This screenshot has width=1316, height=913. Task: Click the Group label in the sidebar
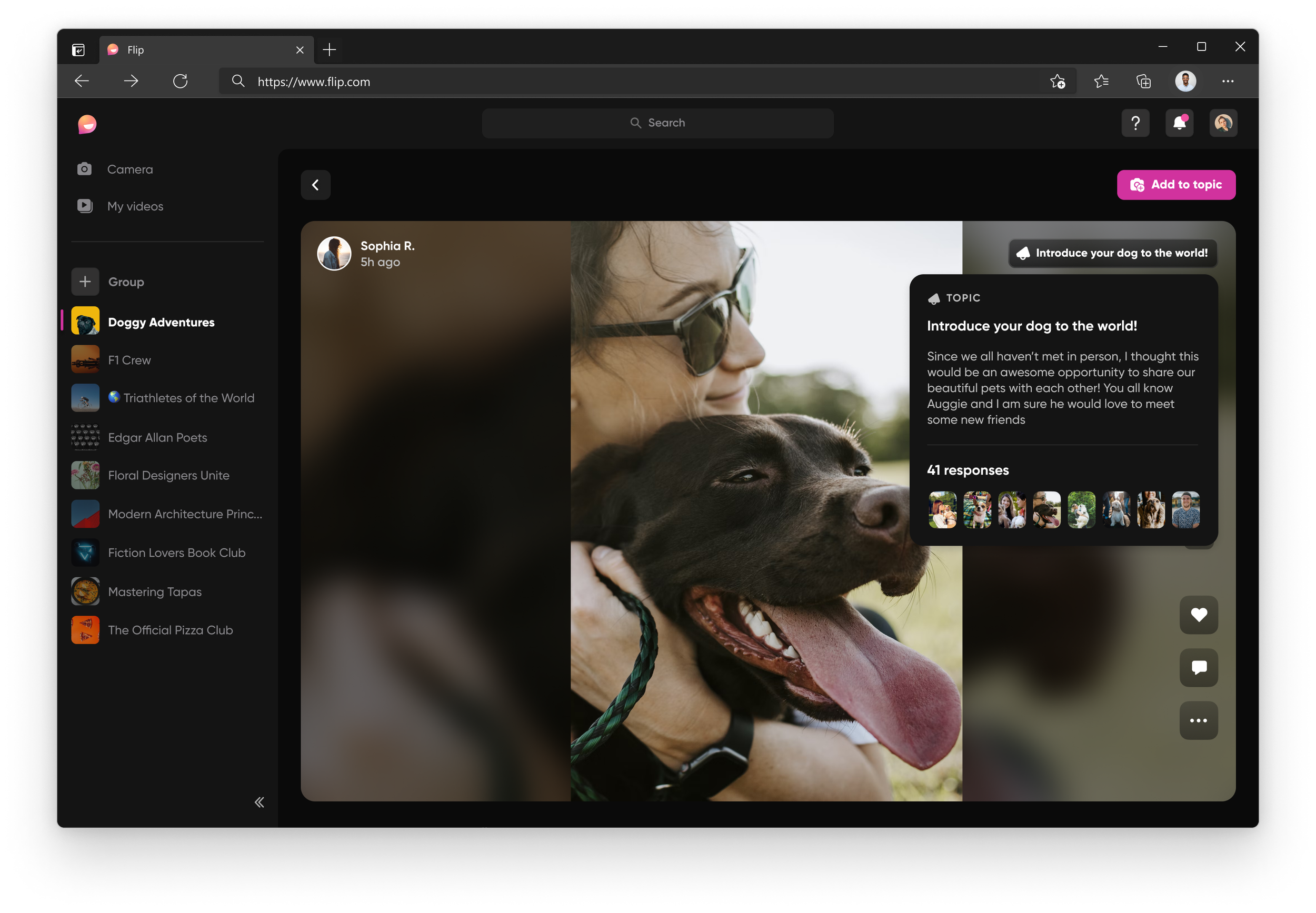[x=126, y=282]
